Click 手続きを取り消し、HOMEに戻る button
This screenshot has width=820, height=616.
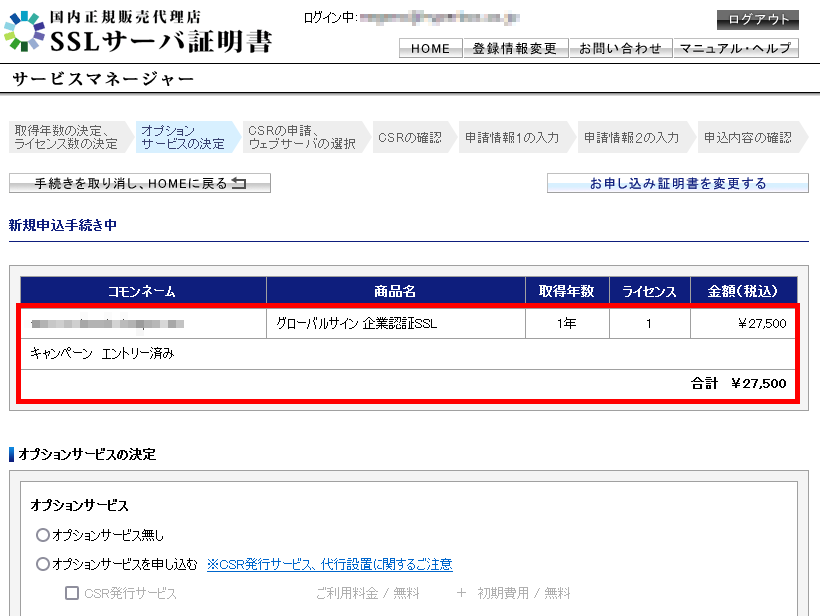[x=140, y=183]
